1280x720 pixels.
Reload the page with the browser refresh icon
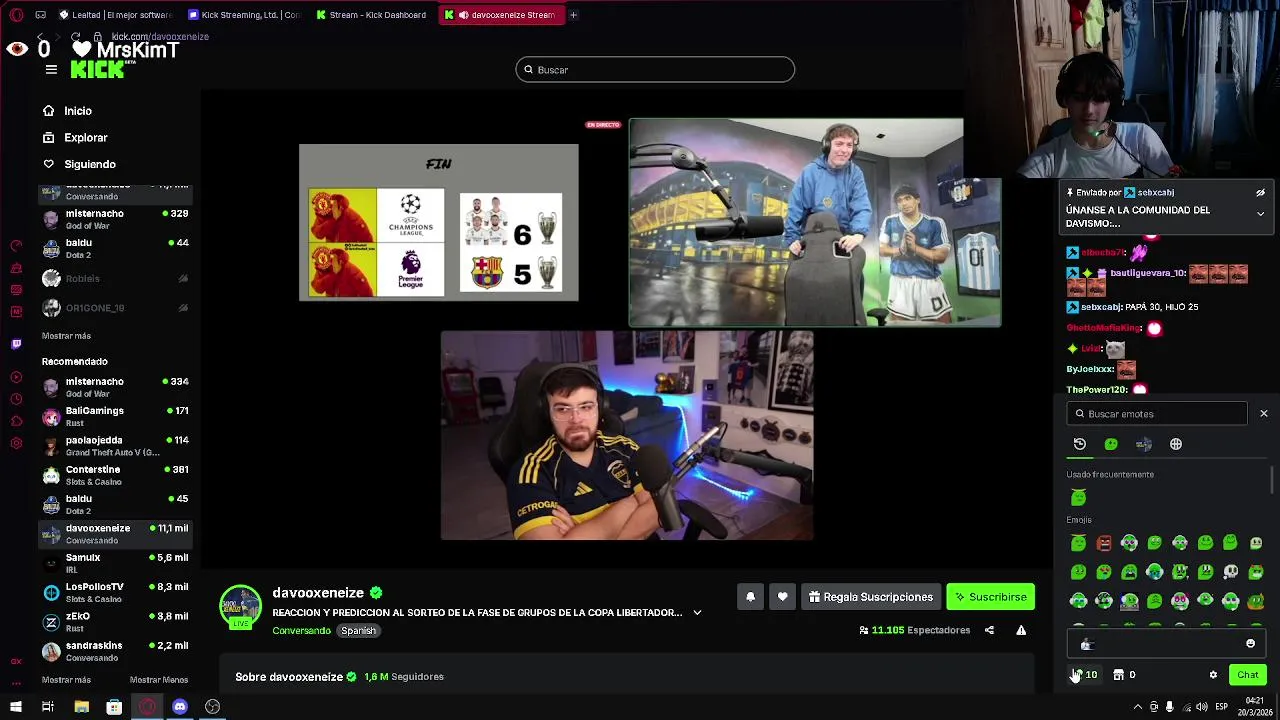point(75,37)
